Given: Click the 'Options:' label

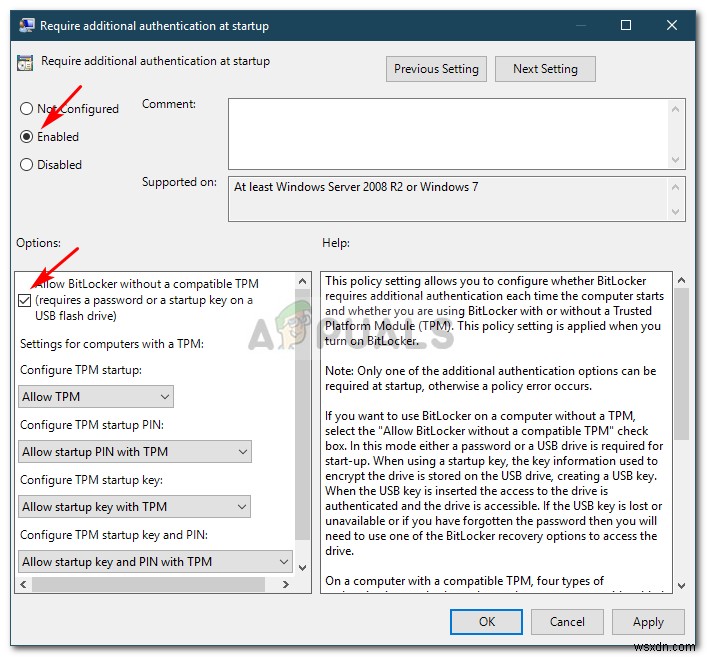Looking at the screenshot, I should click(38, 243).
